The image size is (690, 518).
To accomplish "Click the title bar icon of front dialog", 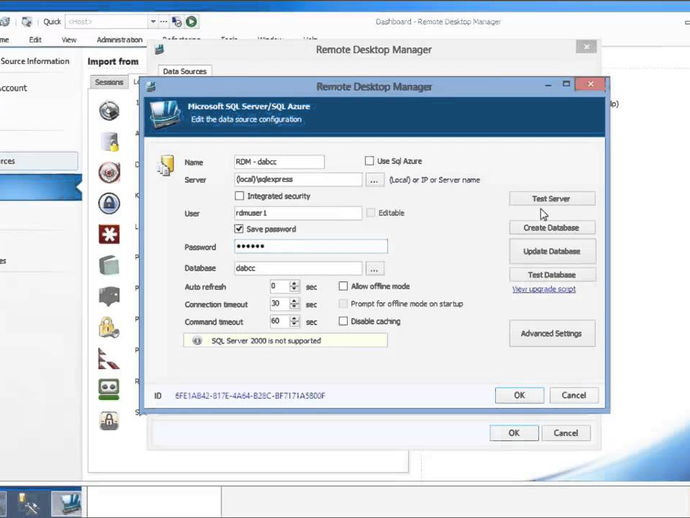I will [x=151, y=86].
